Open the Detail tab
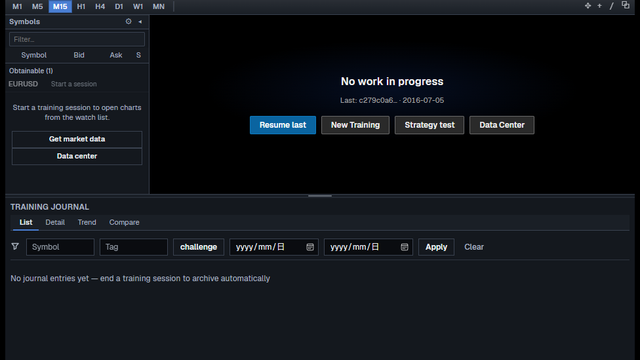 55,222
